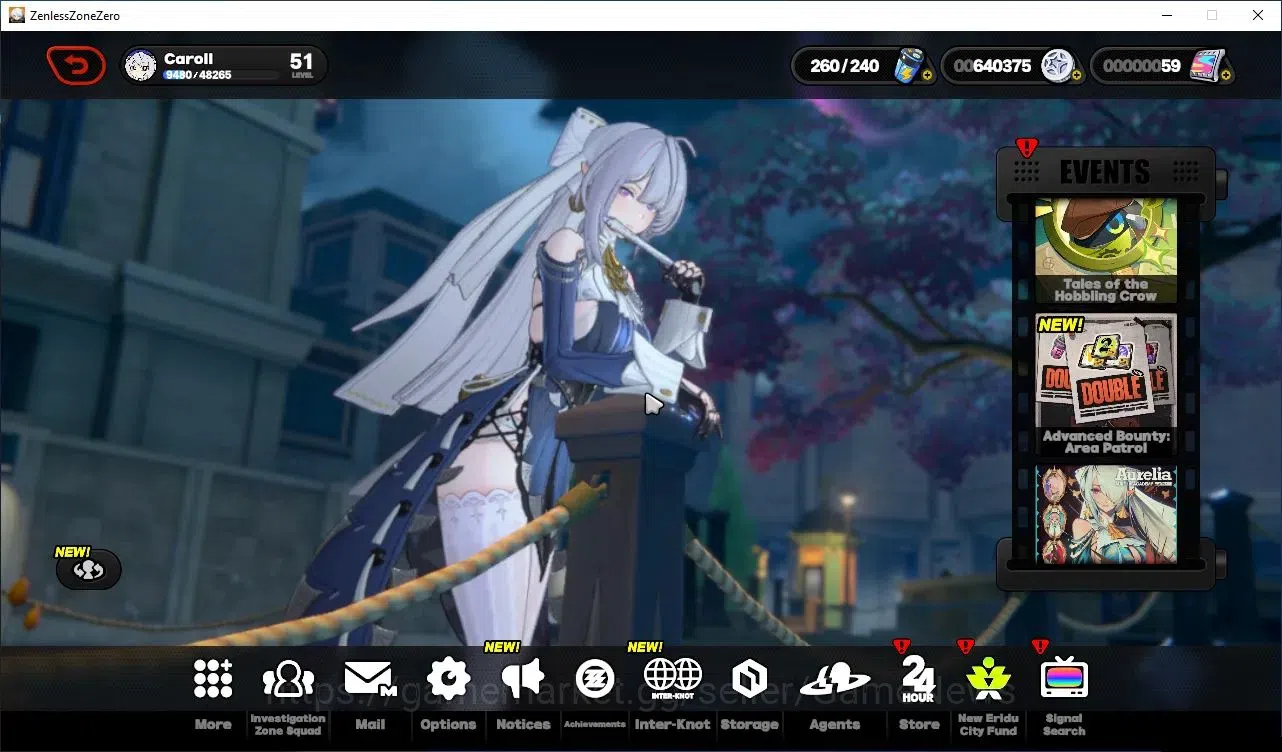Add film currency with plus icon
This screenshot has height=752, width=1282.
[1226, 75]
